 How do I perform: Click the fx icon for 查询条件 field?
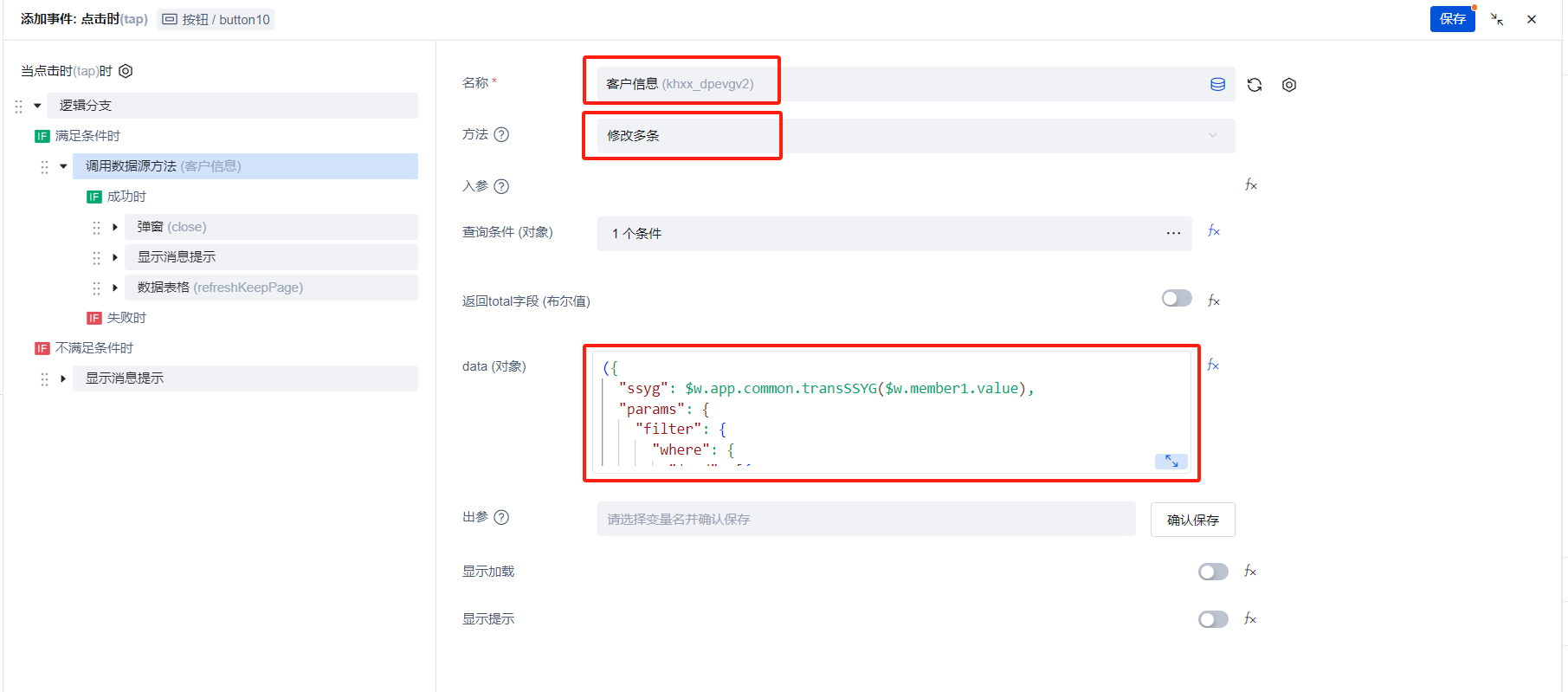click(x=1214, y=231)
